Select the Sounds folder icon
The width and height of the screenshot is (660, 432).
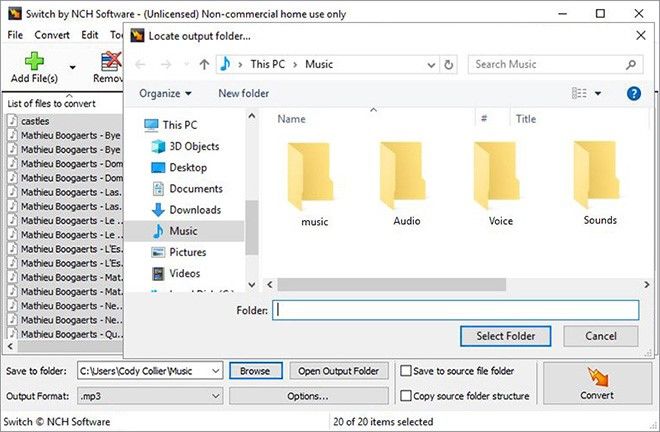[x=596, y=175]
